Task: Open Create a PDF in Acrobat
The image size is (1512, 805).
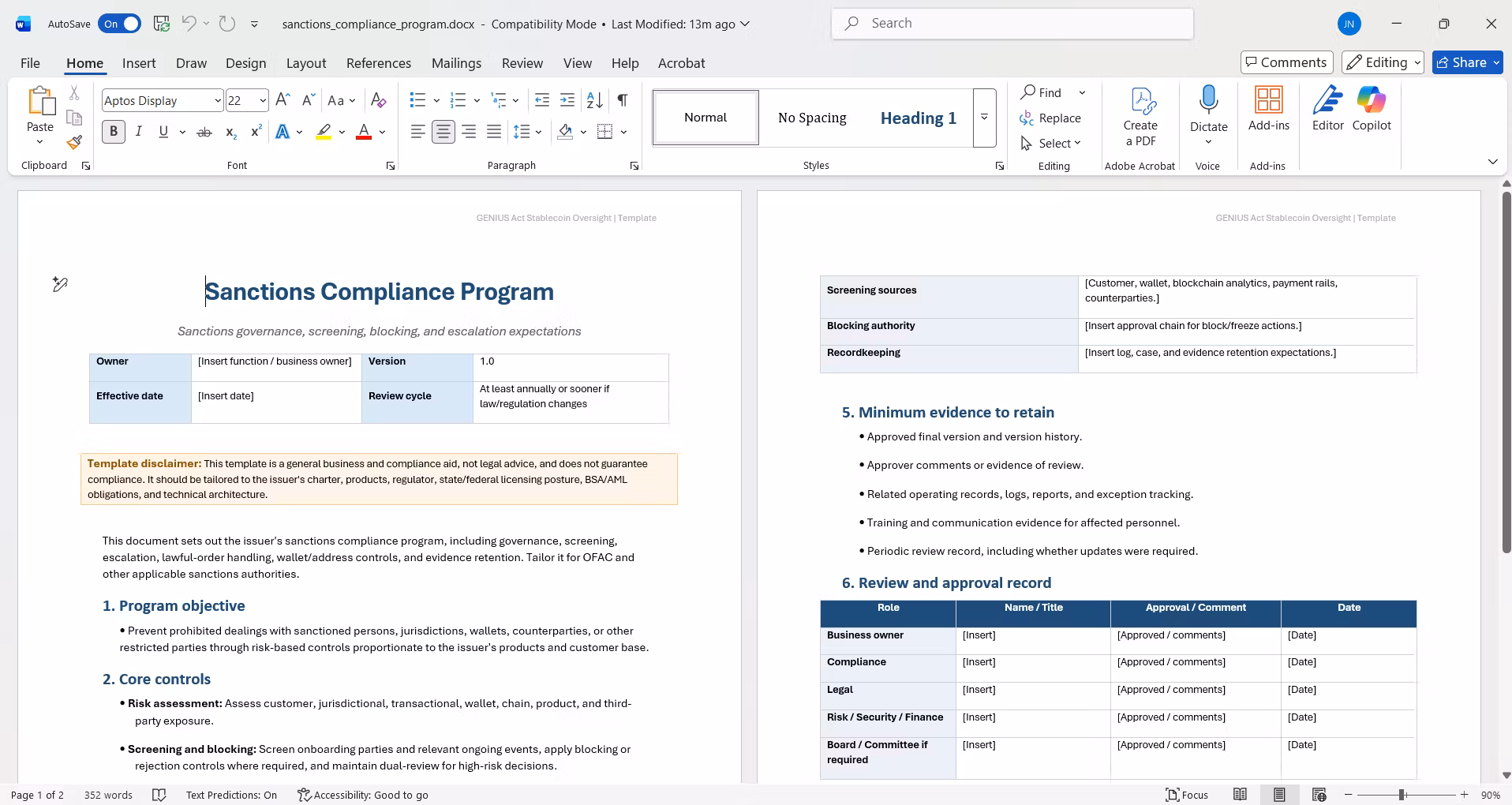Action: coord(1140,117)
